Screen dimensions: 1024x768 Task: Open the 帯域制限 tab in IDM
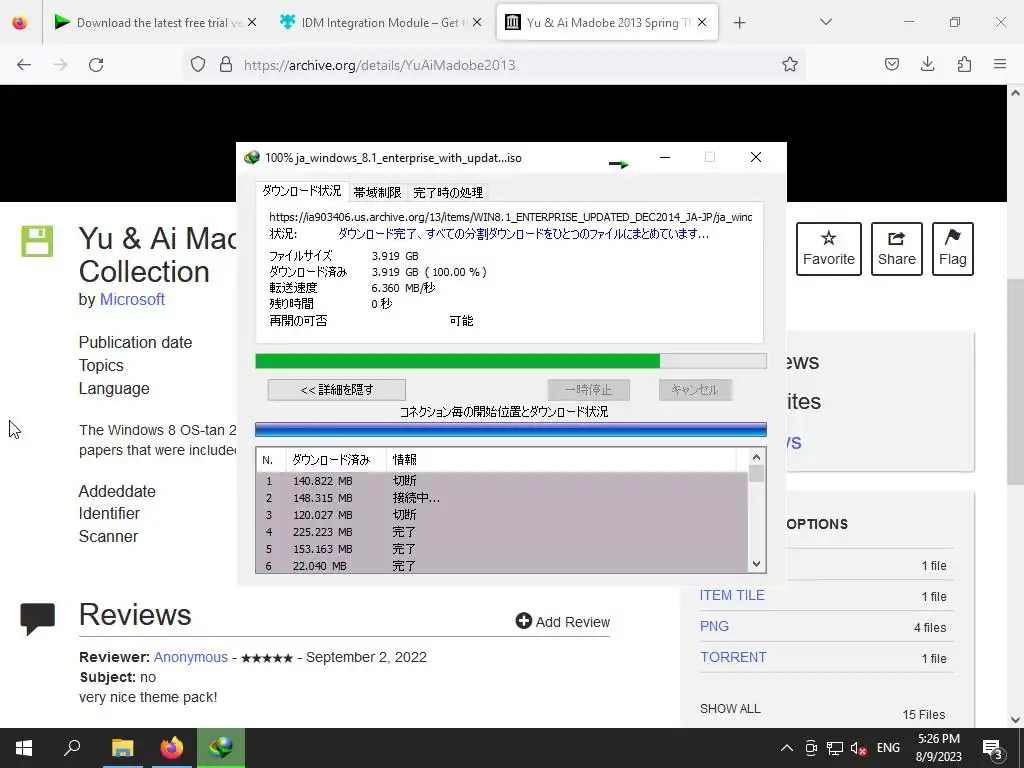pos(377,193)
